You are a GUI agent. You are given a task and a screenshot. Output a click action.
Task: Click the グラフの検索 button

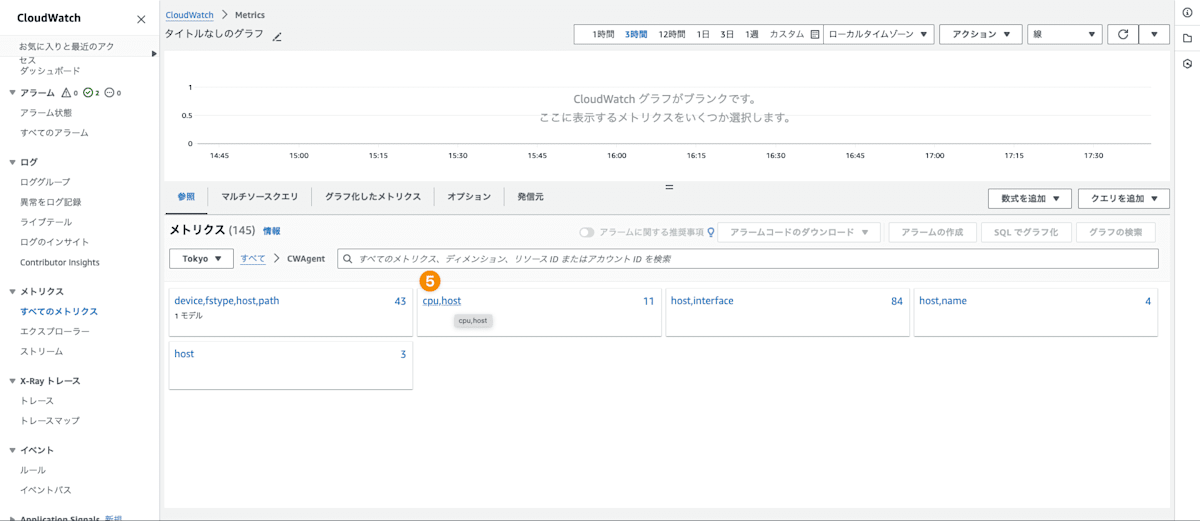click(1115, 232)
